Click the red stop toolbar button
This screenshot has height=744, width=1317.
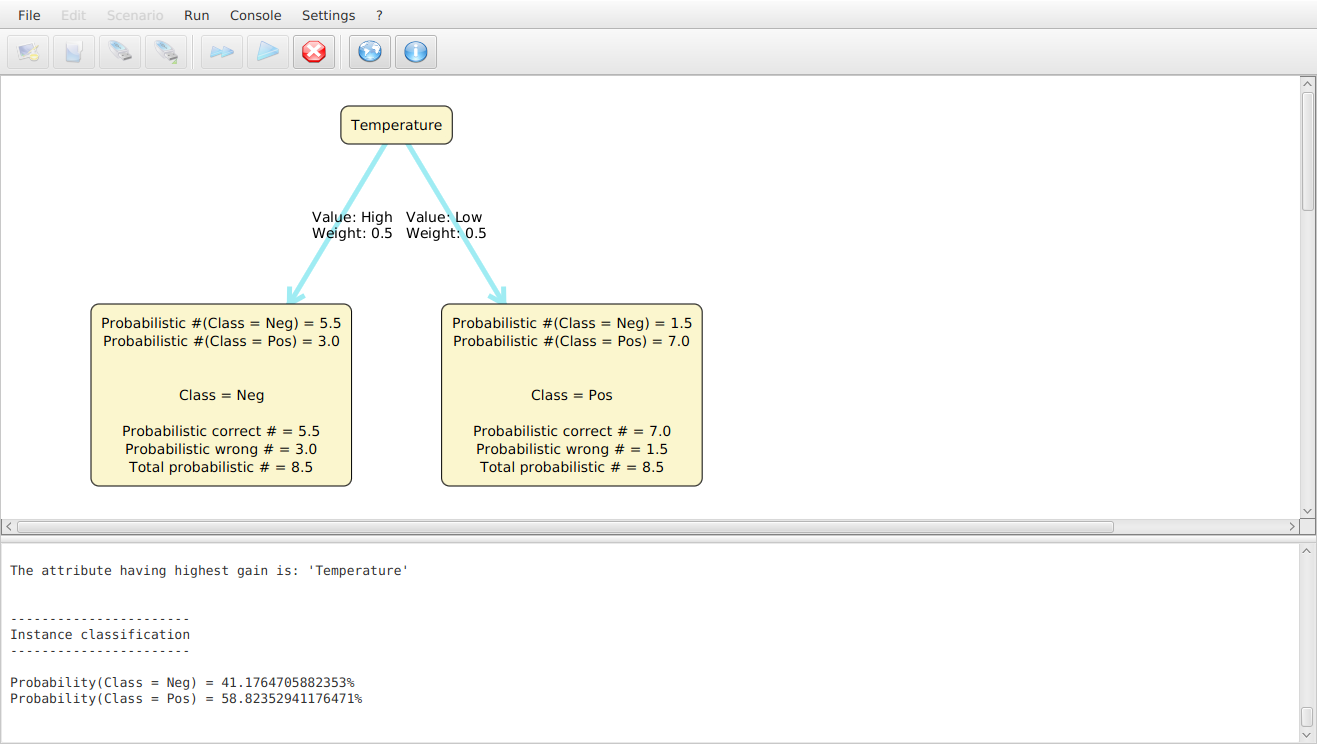click(x=314, y=52)
